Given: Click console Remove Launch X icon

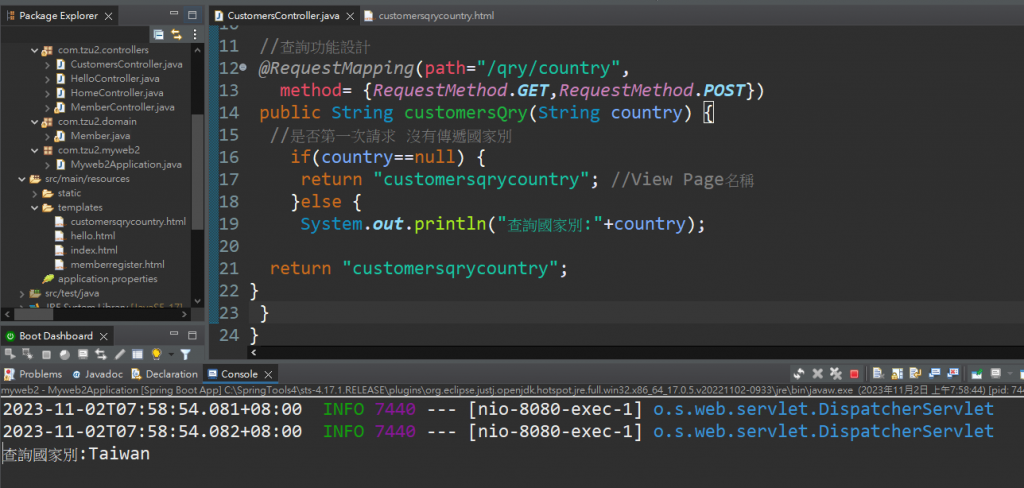Looking at the screenshot, I should 817,374.
